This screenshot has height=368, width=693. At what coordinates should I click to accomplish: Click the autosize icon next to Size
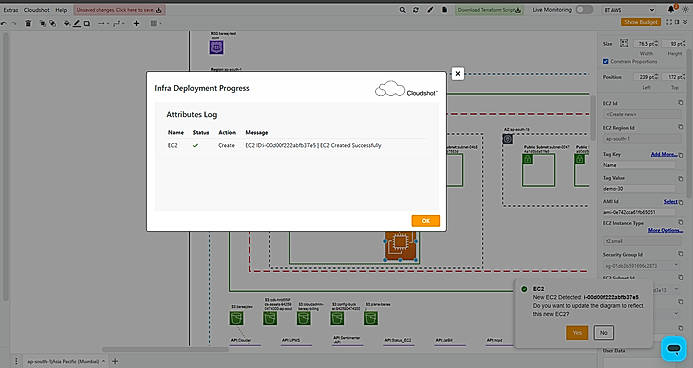tap(624, 43)
